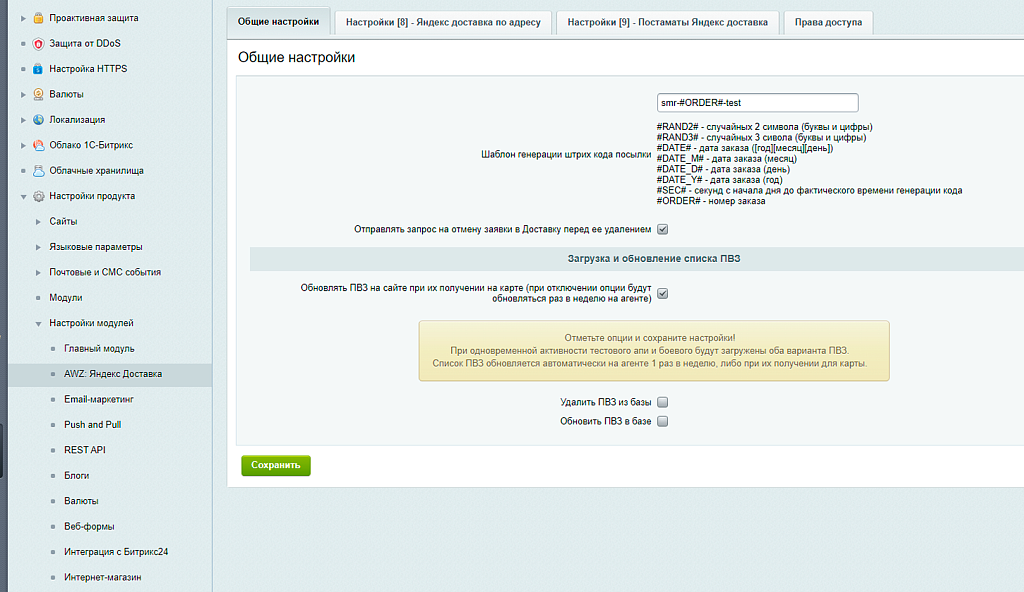Click the Облачные хранилища storage icon

point(38,171)
